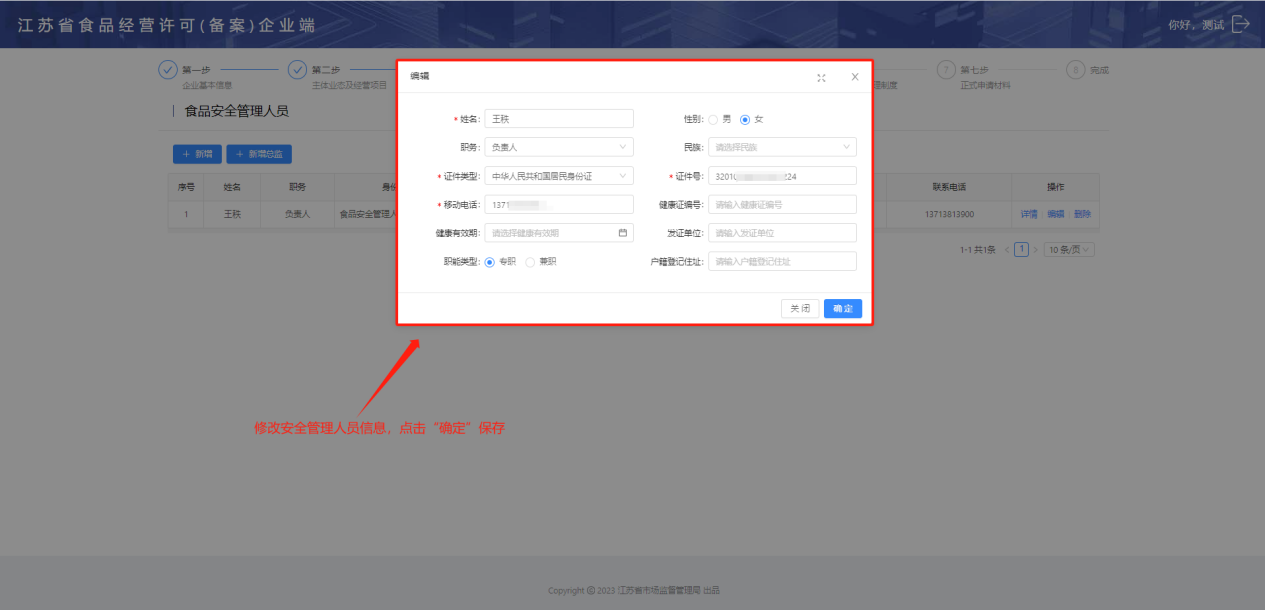This screenshot has height=610, width=1265.
Task: Close the 编辑 dialog with the X icon
Action: 855,77
